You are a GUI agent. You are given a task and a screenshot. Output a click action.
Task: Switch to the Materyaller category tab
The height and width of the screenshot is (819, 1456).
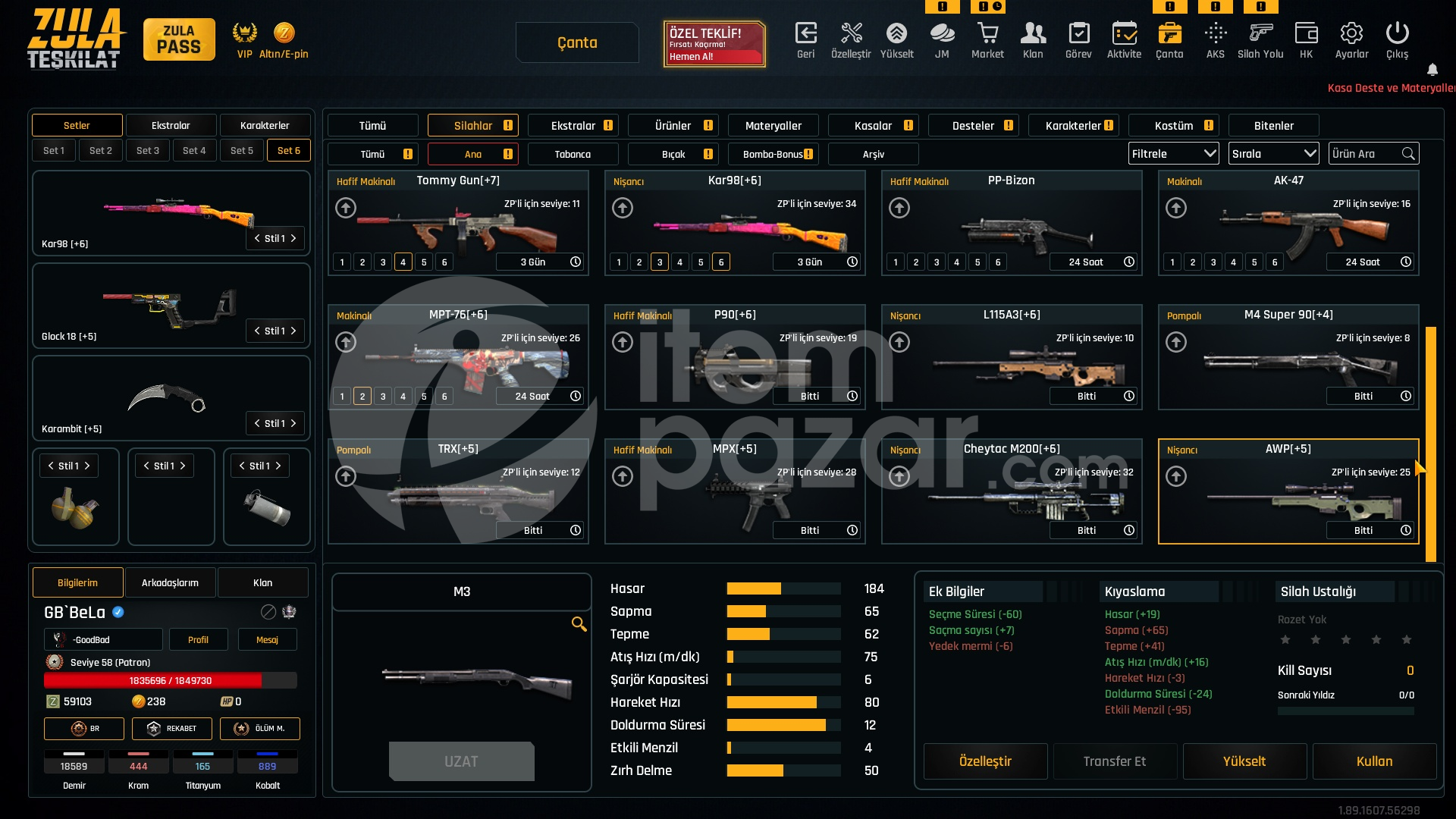773,125
